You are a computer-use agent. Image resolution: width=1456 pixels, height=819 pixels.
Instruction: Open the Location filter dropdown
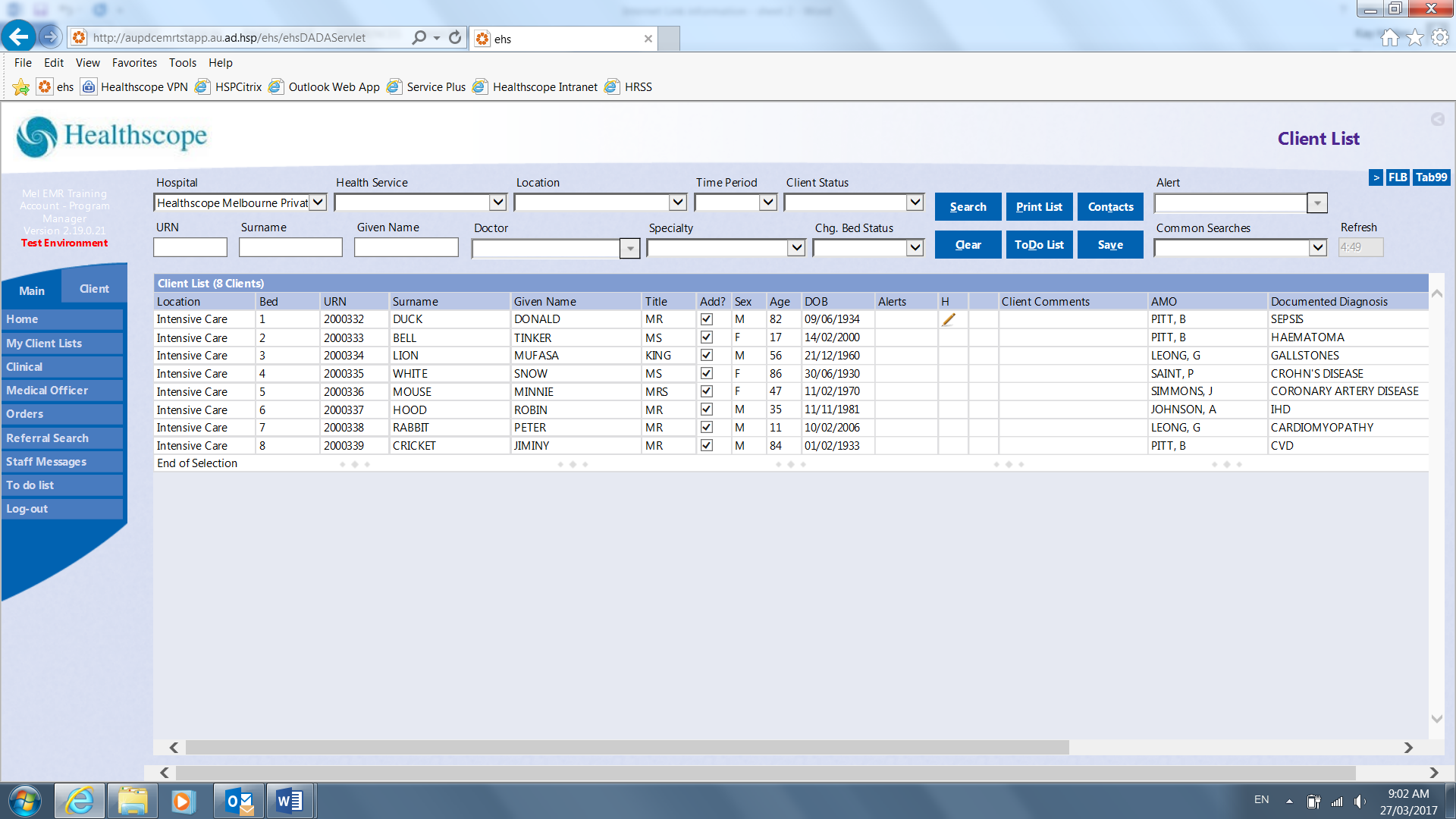678,202
